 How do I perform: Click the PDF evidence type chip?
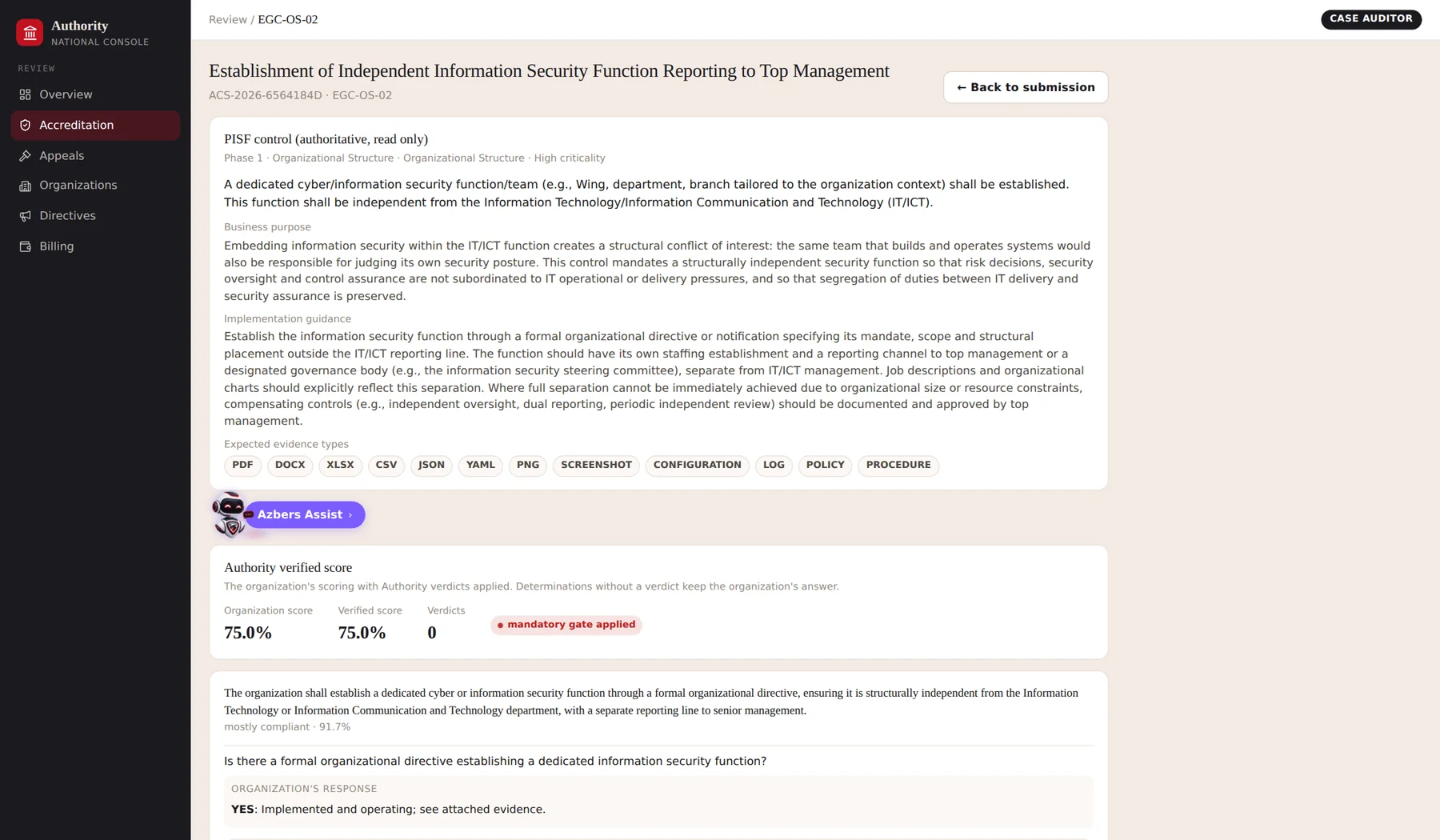click(242, 465)
